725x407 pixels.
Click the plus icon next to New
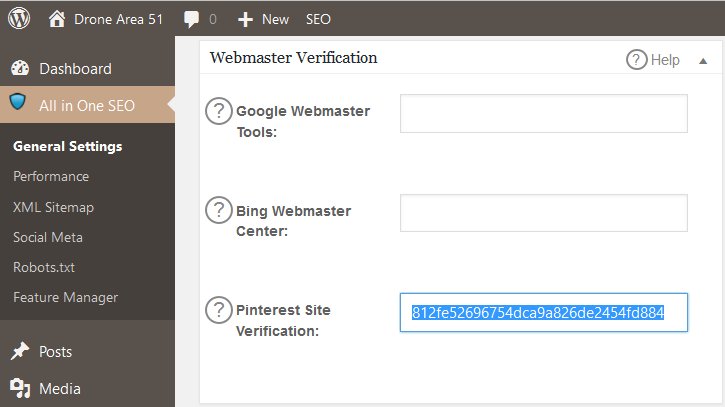coord(245,19)
